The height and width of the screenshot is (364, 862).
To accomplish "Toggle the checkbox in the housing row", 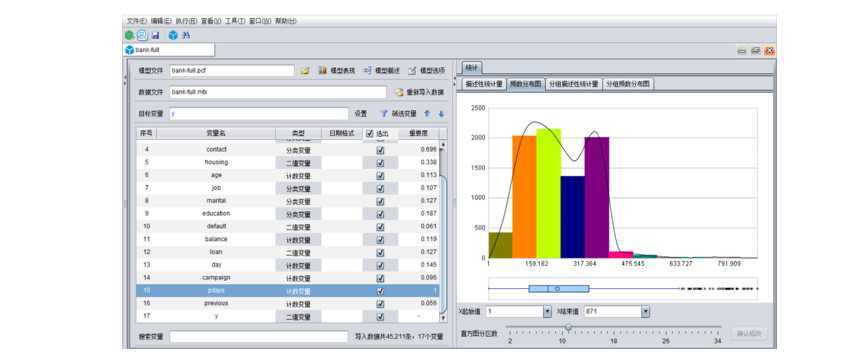I will click(x=380, y=163).
